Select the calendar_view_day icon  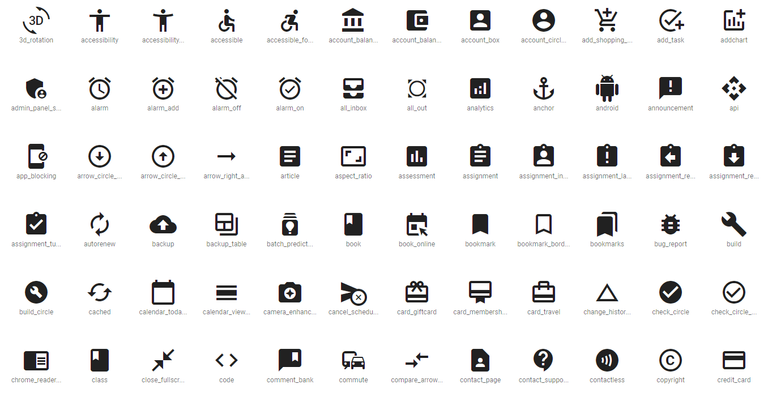tap(226, 292)
